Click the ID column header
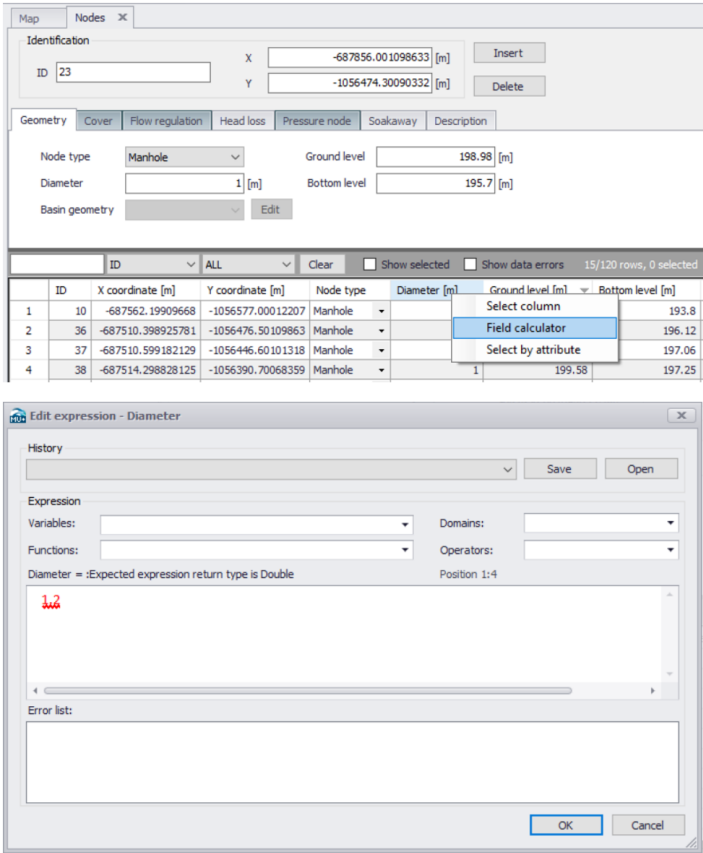703x853 pixels. [70, 290]
